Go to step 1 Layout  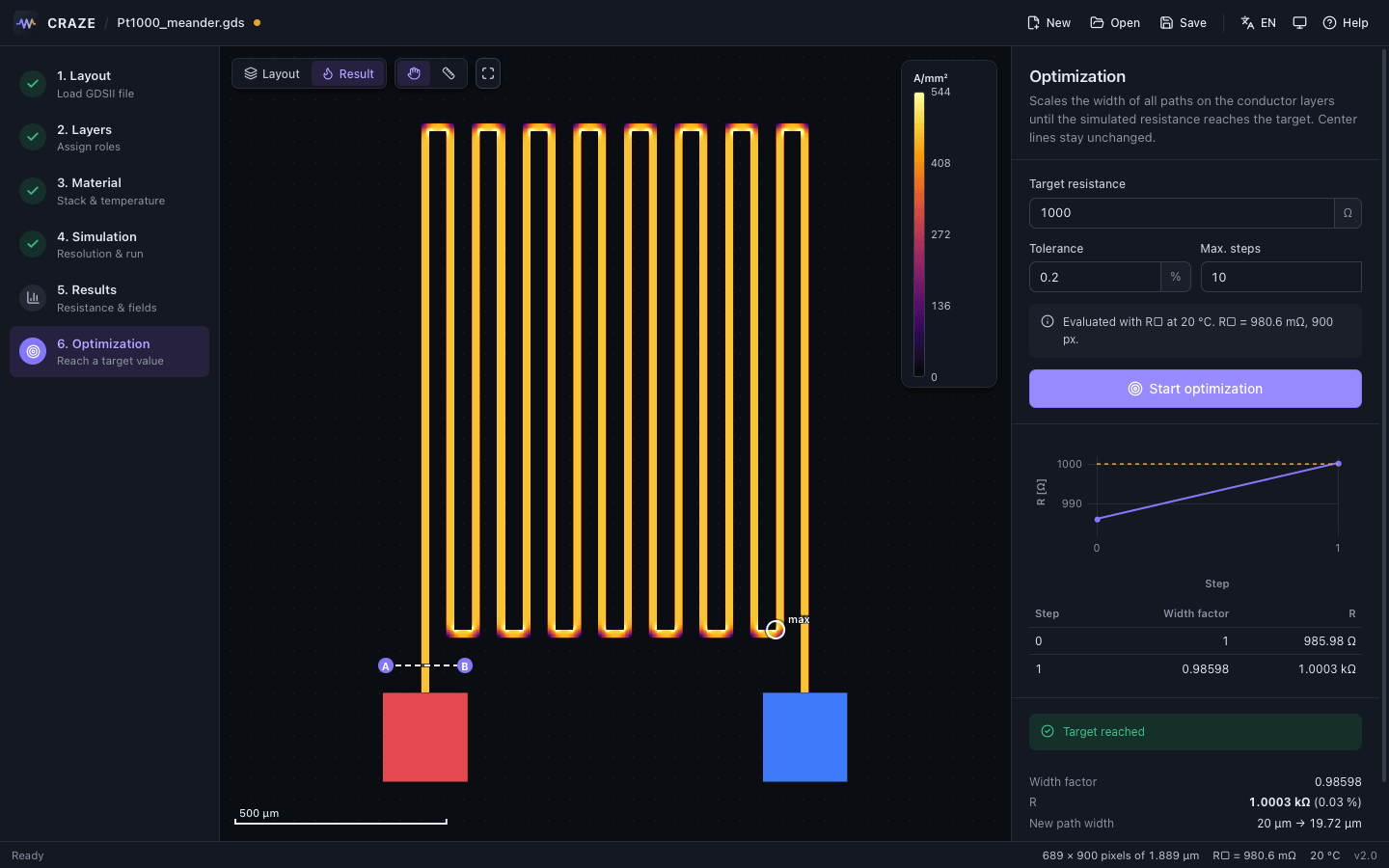[109, 84]
